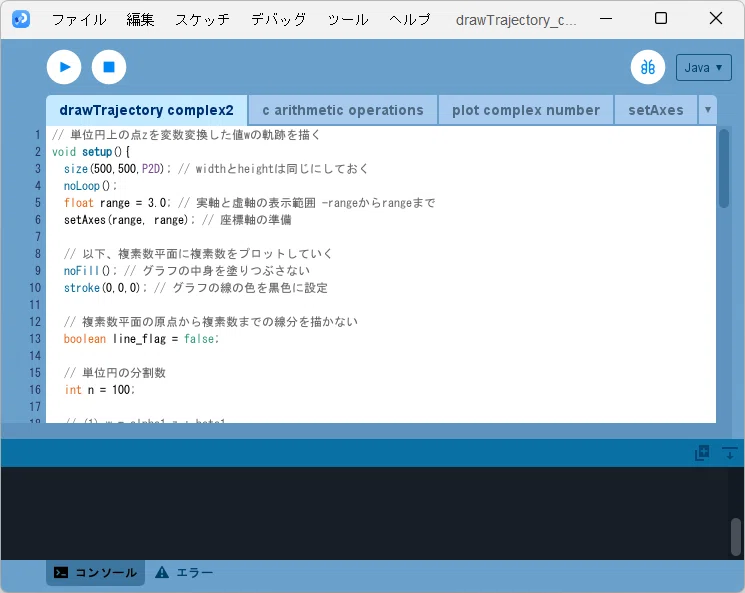
Task: Click the copy console output icon
Action: (702, 453)
